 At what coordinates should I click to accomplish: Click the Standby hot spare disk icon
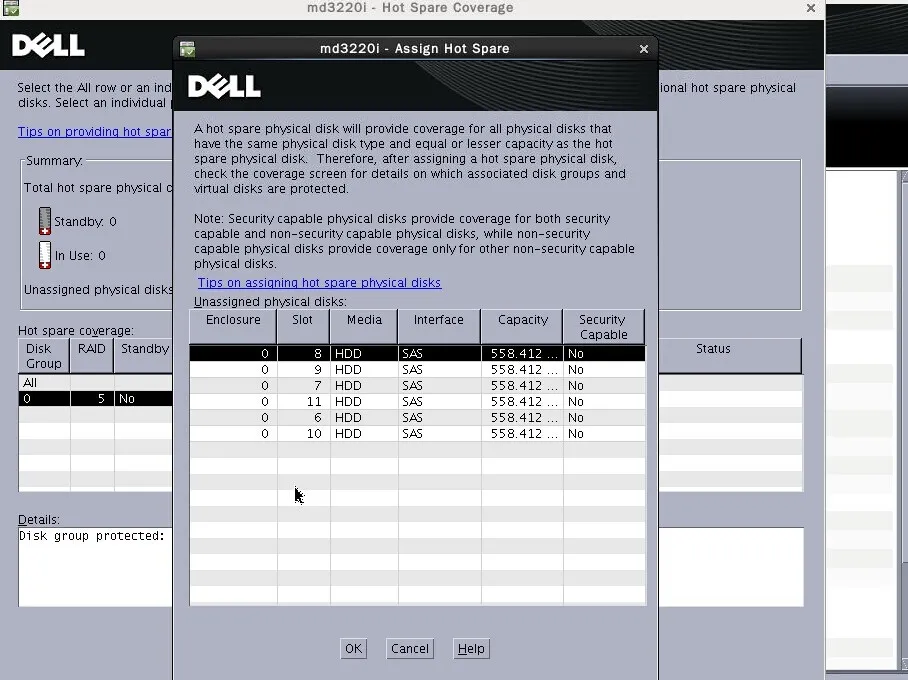tap(45, 221)
